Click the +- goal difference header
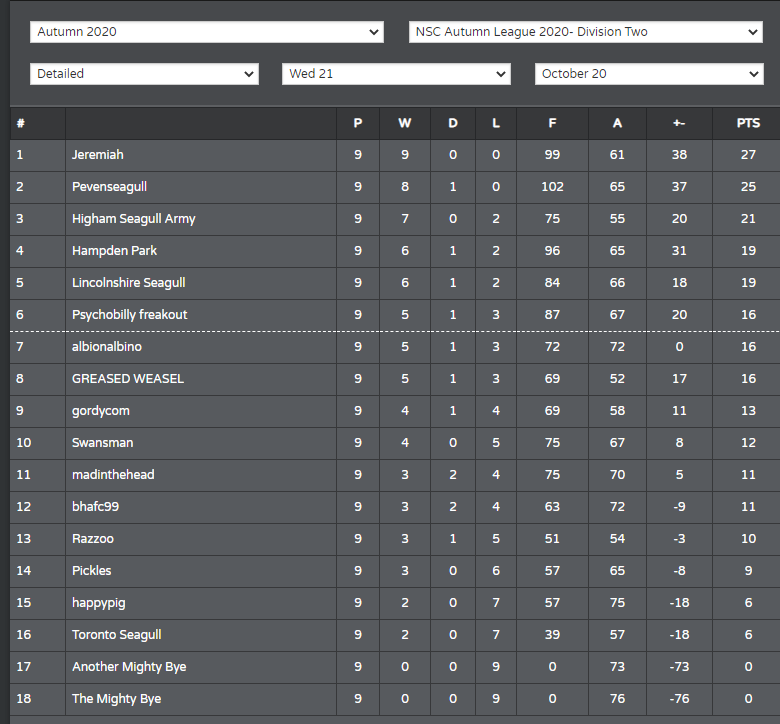Viewport: 780px width, 724px height. (679, 123)
